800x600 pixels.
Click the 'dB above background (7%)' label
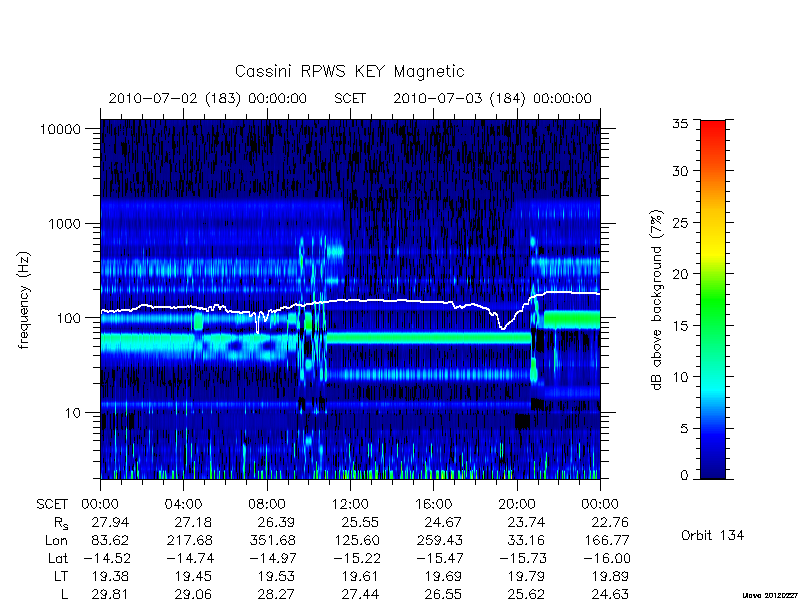tap(657, 300)
